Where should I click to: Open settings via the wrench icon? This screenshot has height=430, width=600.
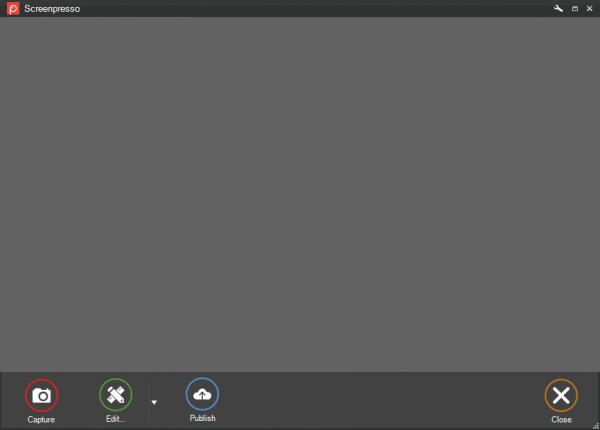pyautogui.click(x=558, y=8)
